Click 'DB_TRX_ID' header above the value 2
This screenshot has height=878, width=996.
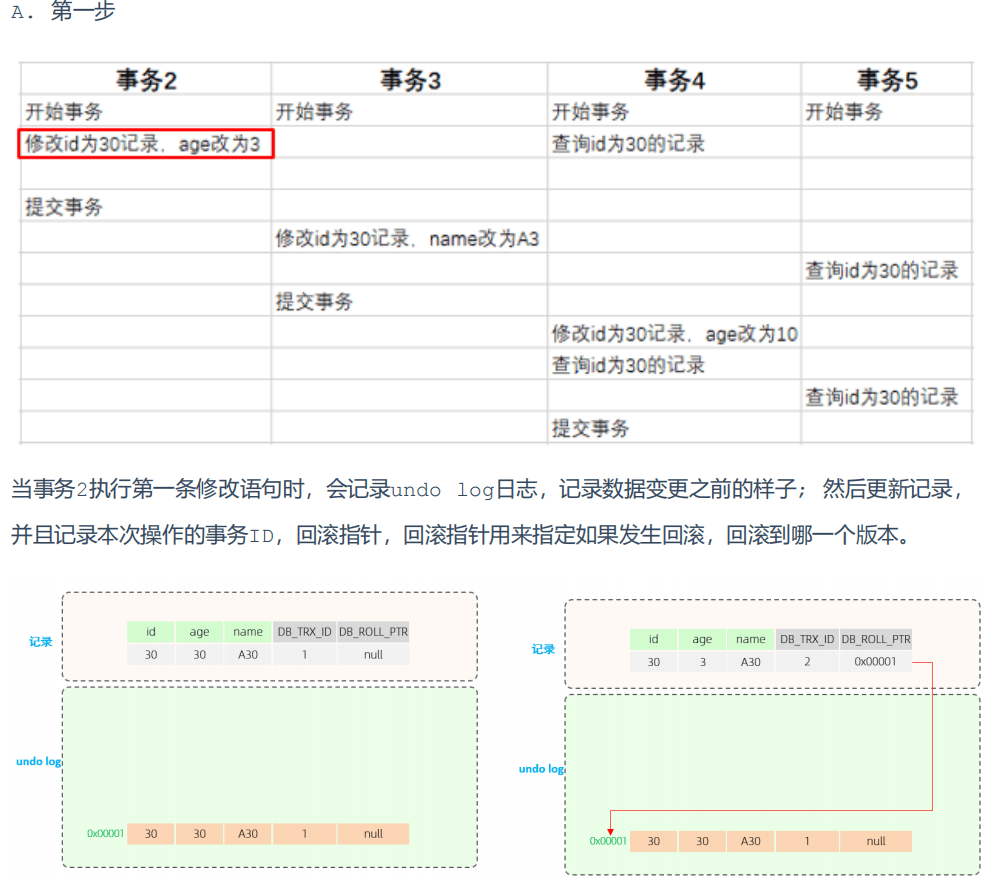coord(807,639)
